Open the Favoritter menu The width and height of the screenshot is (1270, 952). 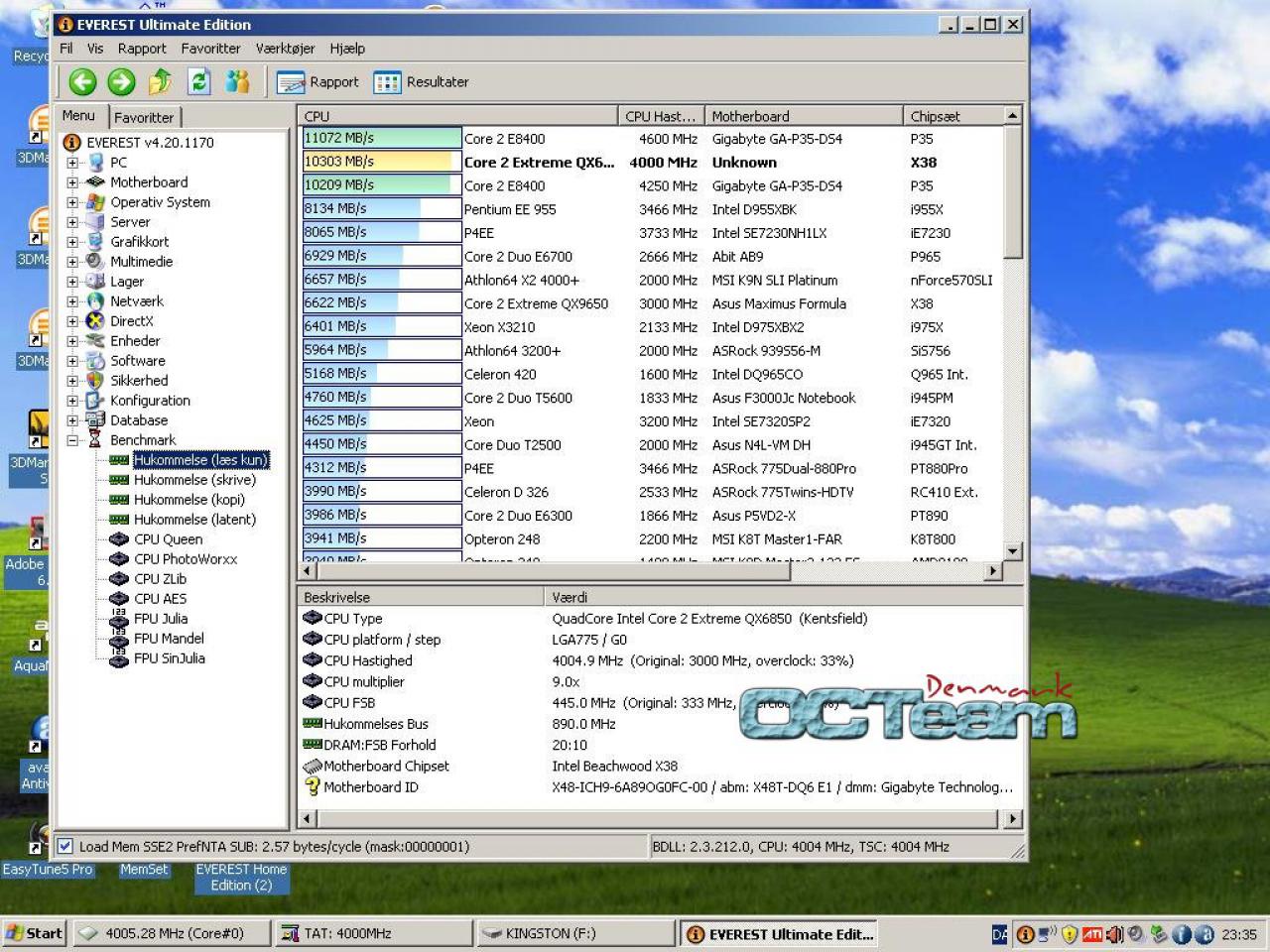click(210, 49)
